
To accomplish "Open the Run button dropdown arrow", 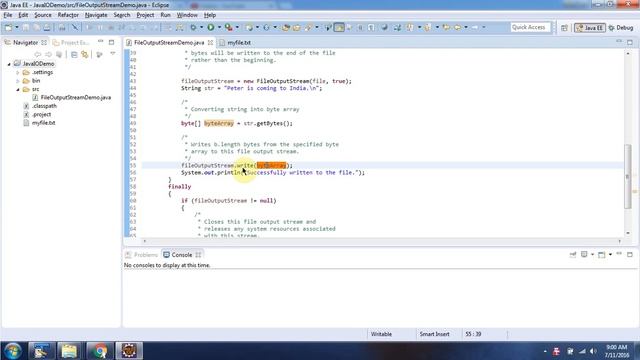I will tap(219, 27).
